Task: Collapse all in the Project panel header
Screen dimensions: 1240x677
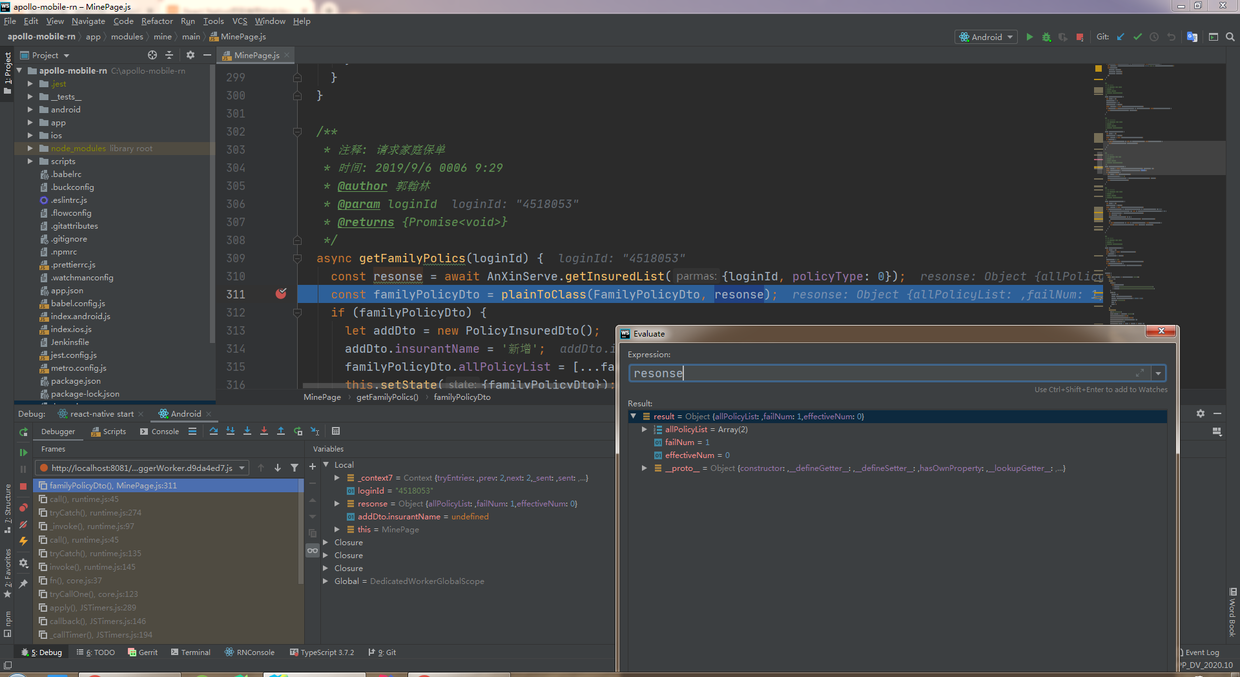Action: pos(169,55)
